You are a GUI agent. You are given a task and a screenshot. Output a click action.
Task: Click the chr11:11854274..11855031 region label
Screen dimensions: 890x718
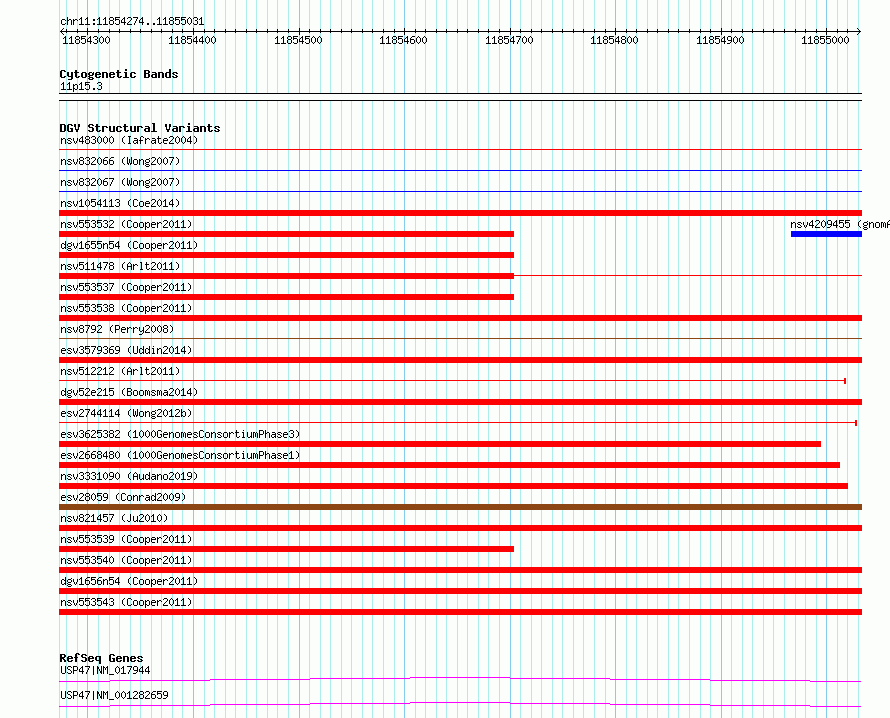(132, 22)
